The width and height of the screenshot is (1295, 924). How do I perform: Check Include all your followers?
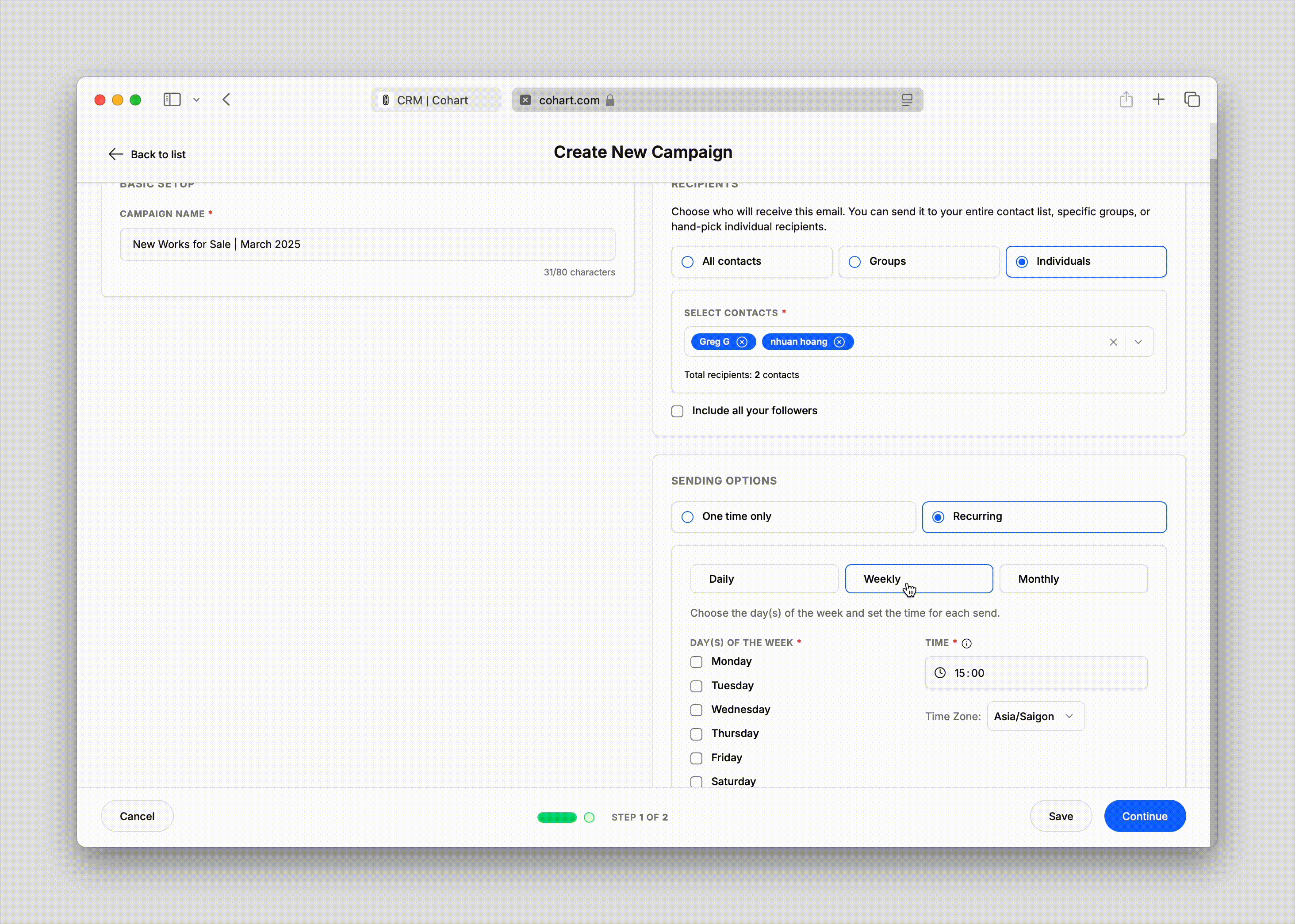click(678, 411)
